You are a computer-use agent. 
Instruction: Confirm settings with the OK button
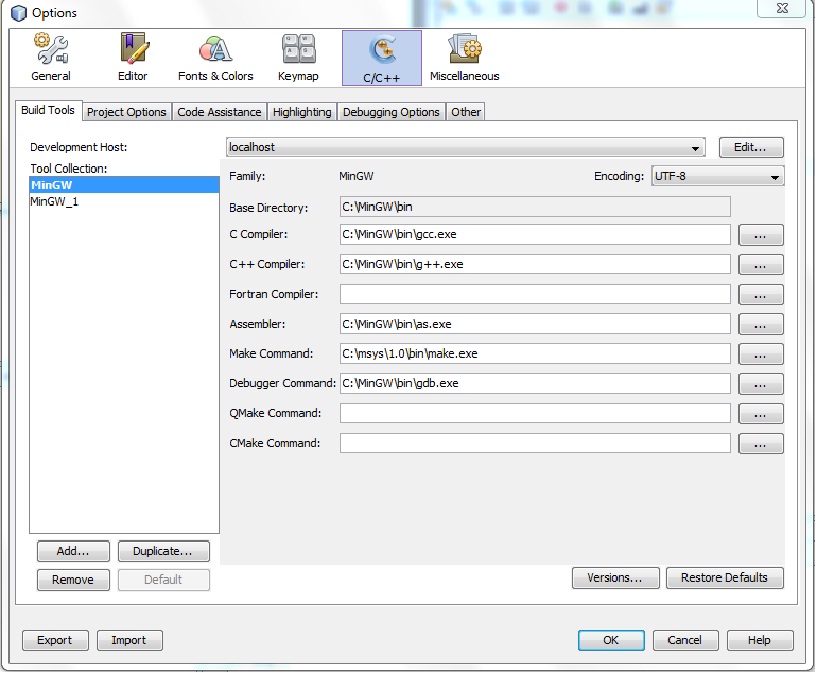coord(611,640)
